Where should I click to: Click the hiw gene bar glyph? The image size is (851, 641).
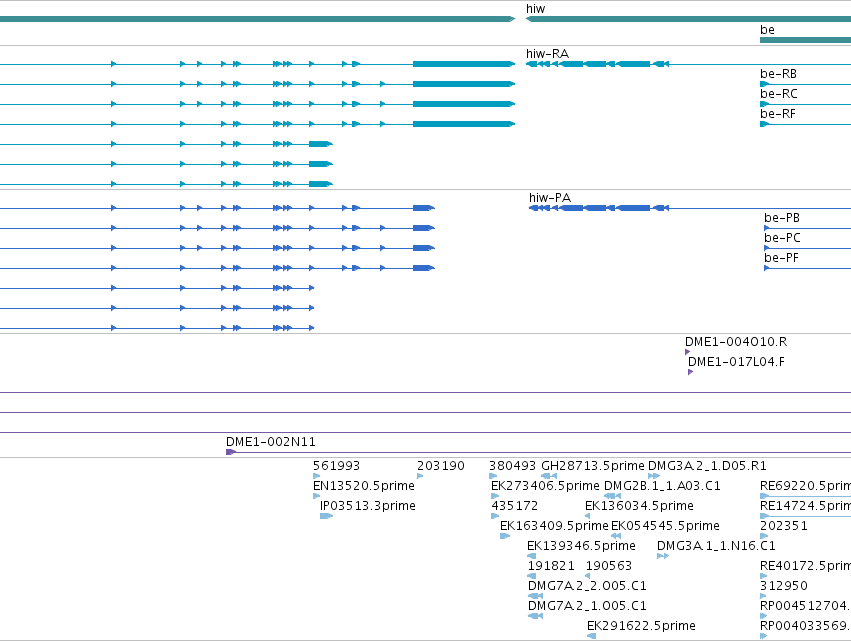tap(688, 20)
